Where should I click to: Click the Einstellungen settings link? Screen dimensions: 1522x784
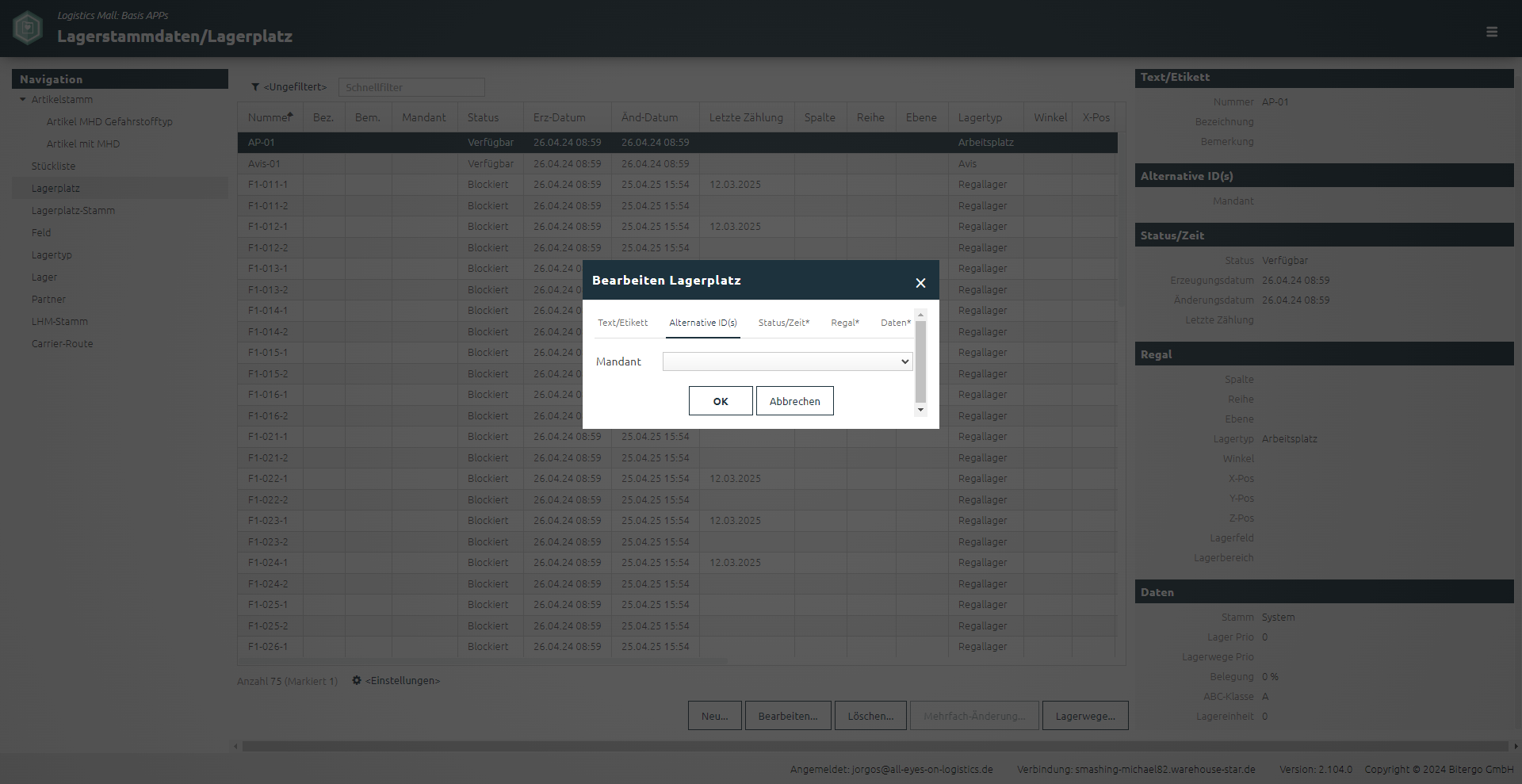point(403,680)
